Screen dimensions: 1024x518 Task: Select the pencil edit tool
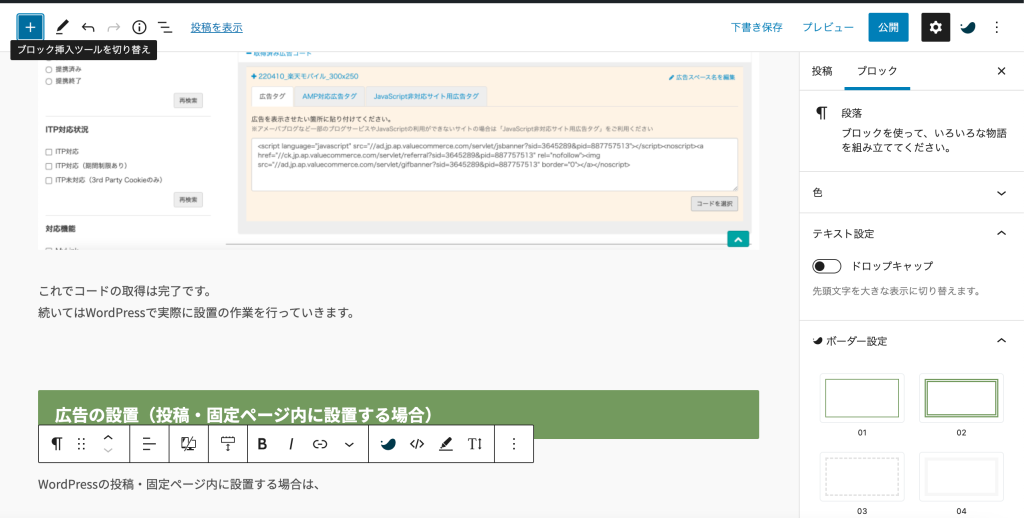(62, 27)
